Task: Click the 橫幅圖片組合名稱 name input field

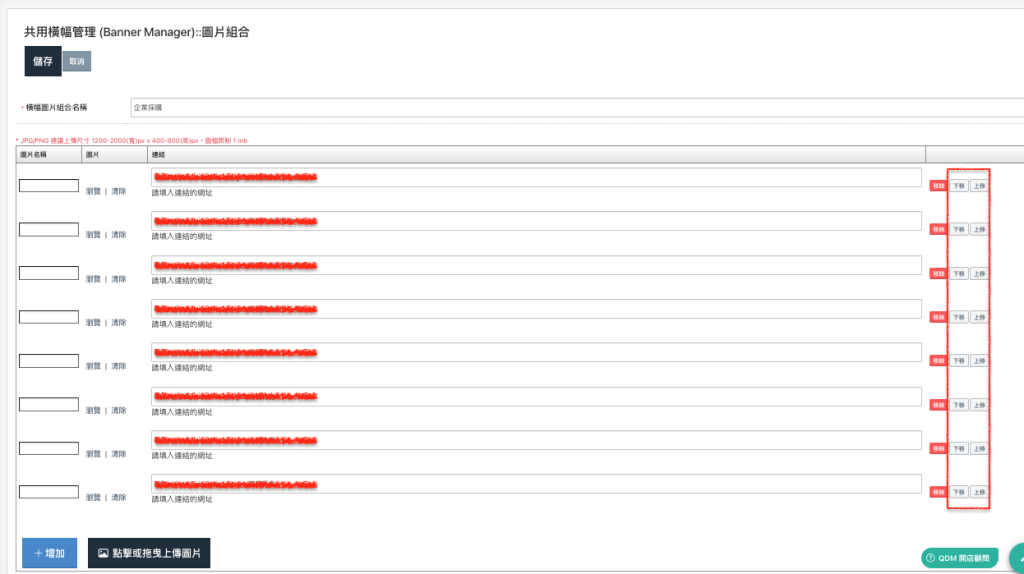Action: tap(576, 107)
